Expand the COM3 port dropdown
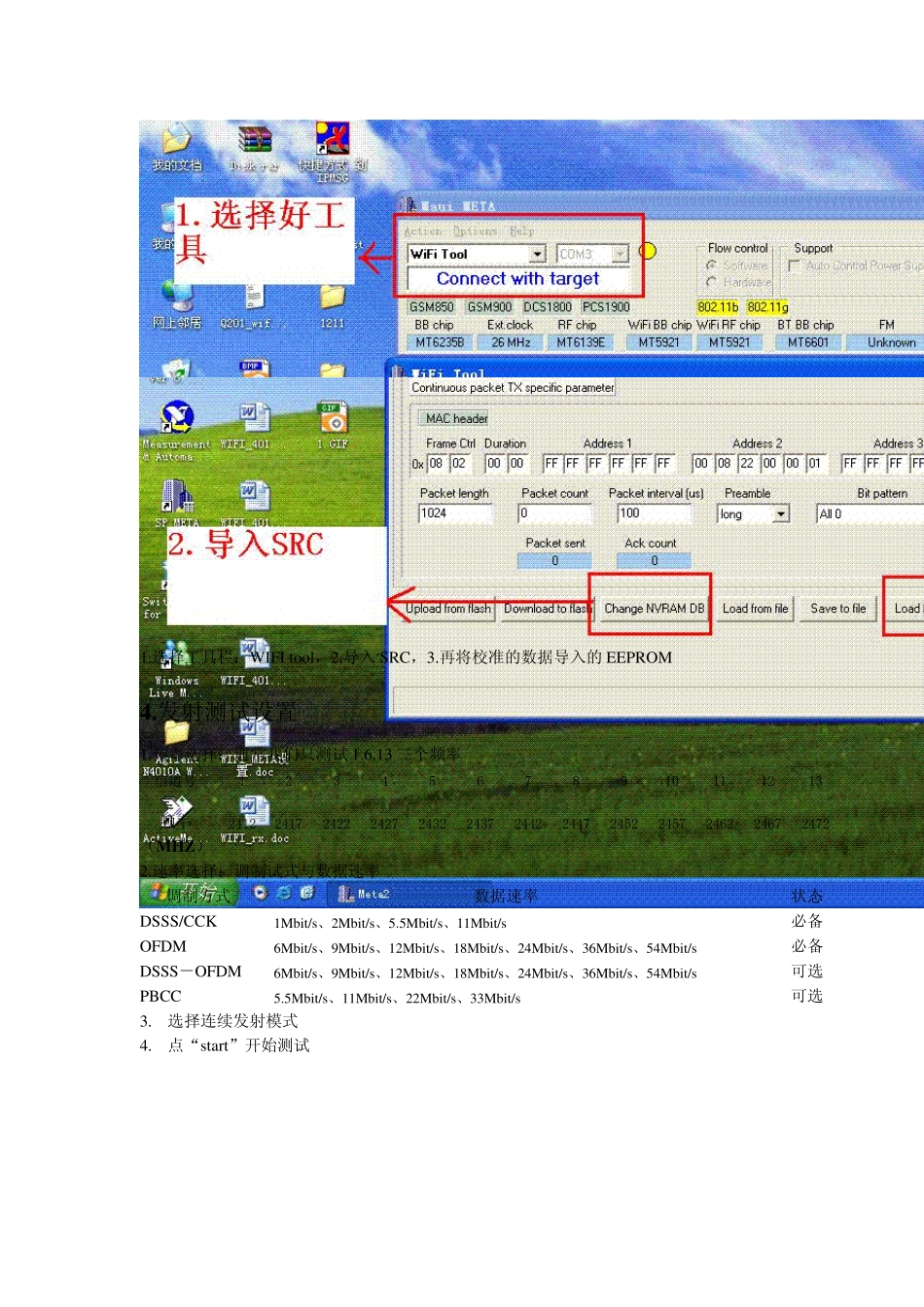Image resolution: width=924 pixels, height=1307 pixels. [620, 254]
